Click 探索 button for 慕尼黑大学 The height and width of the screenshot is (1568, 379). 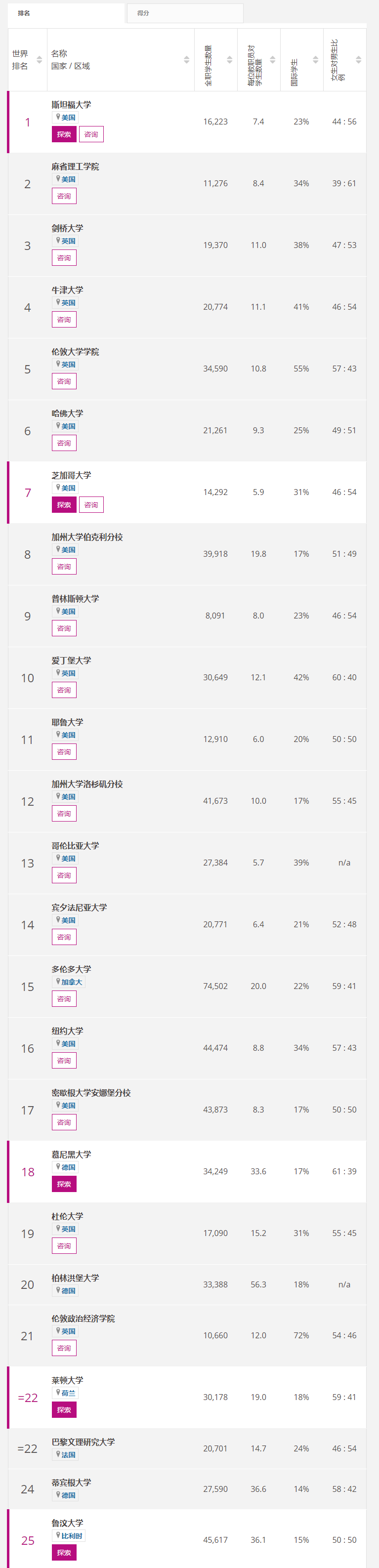pos(64,1184)
